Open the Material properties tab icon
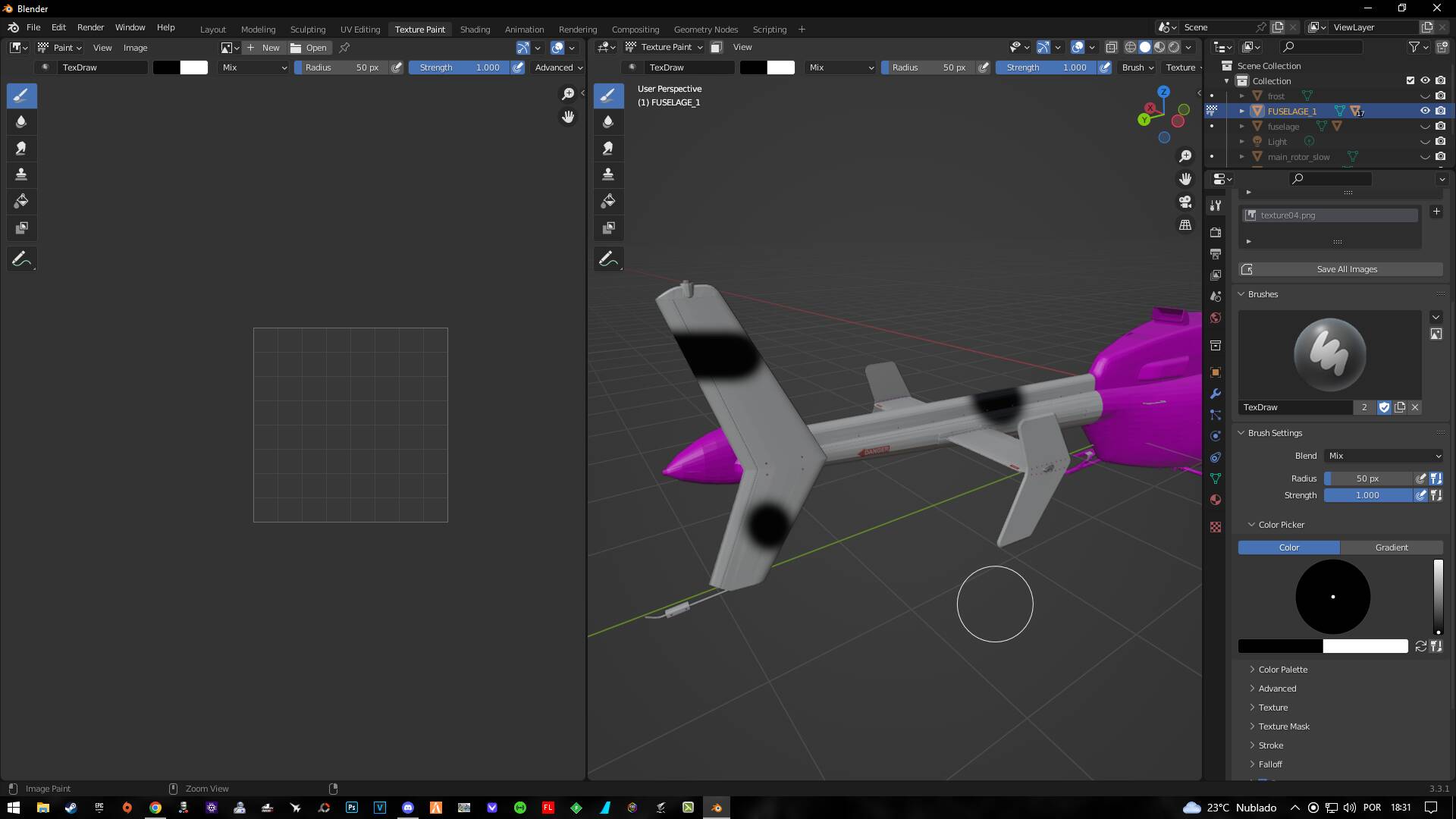 pos(1216,500)
